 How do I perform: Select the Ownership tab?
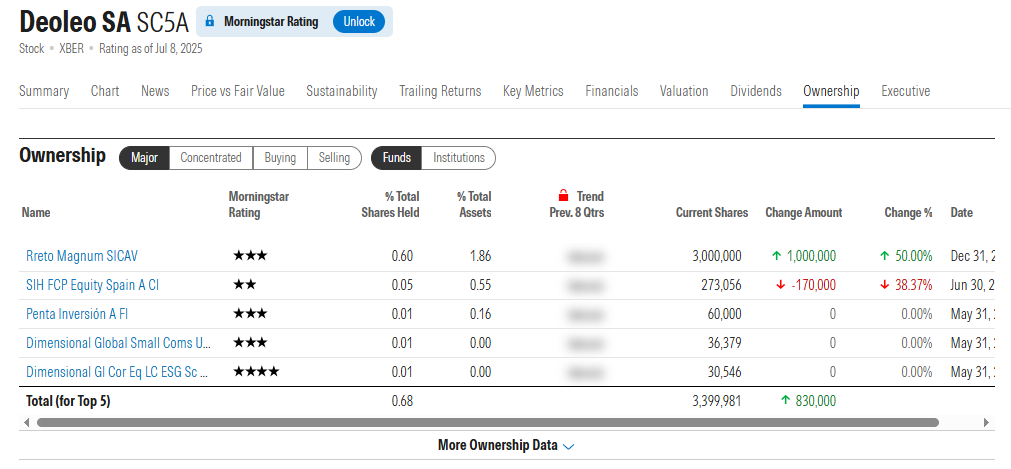831,91
